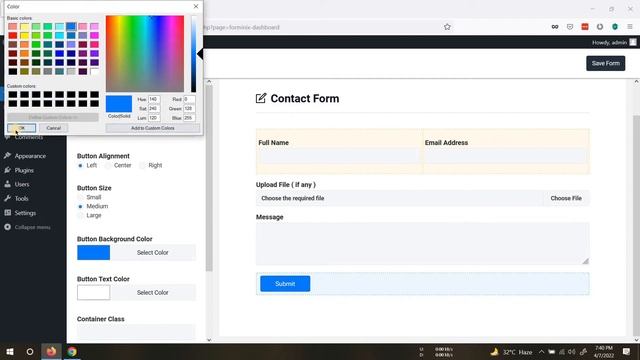Click the Green value field
The width and height of the screenshot is (640, 360).
(x=189, y=109)
